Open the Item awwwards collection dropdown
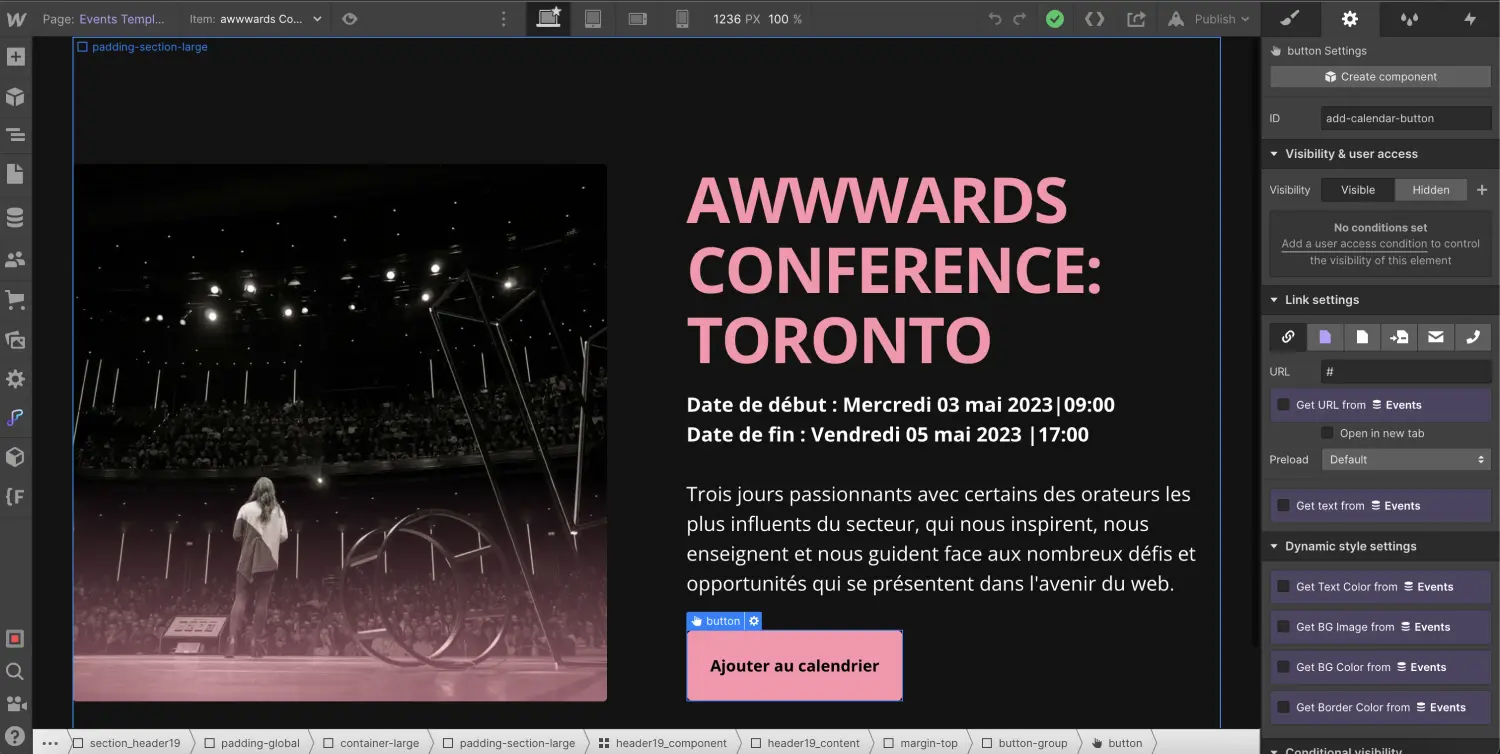This screenshot has width=1500, height=754. tap(255, 19)
